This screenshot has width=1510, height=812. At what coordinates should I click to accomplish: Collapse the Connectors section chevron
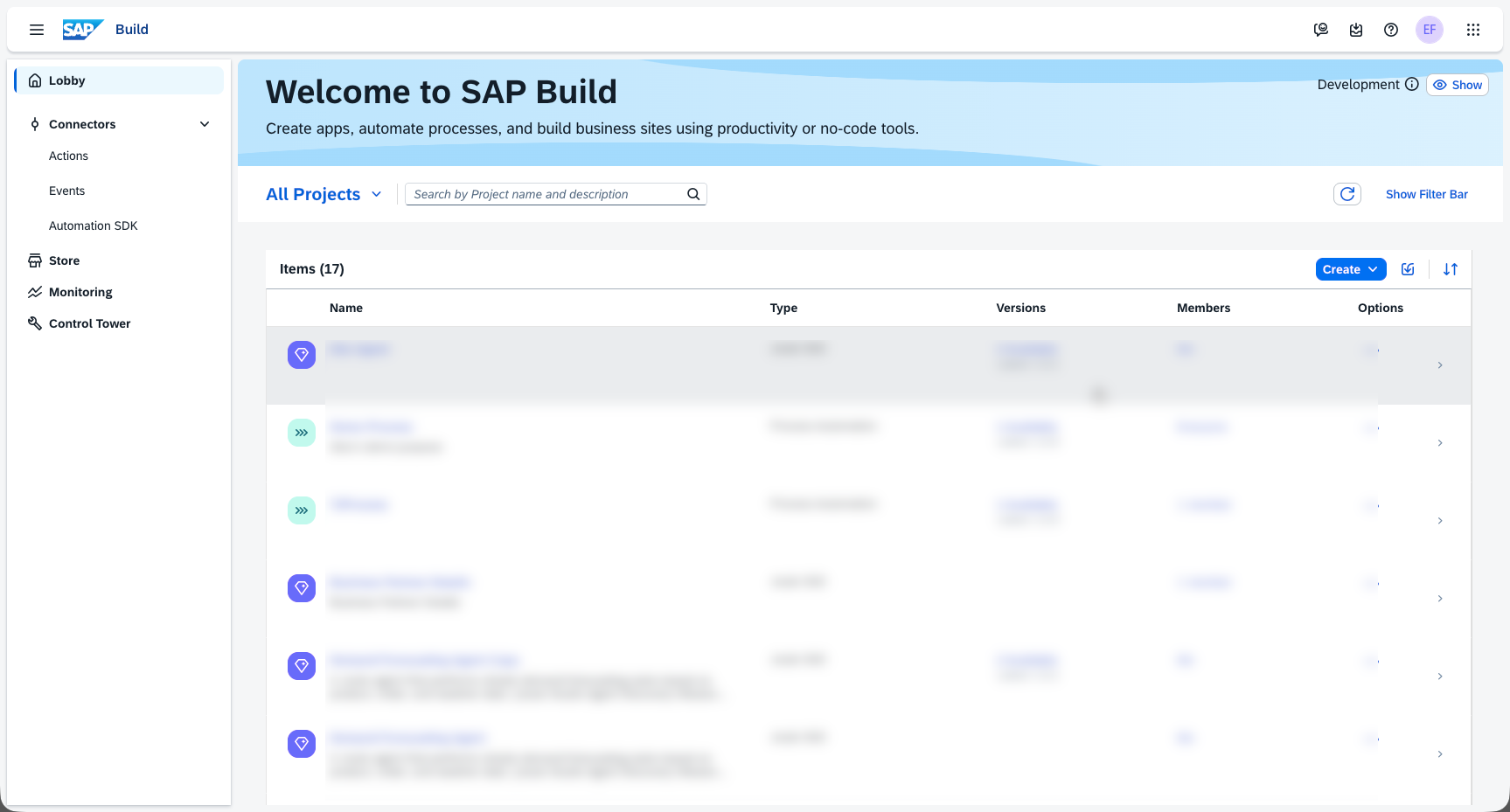coord(205,124)
